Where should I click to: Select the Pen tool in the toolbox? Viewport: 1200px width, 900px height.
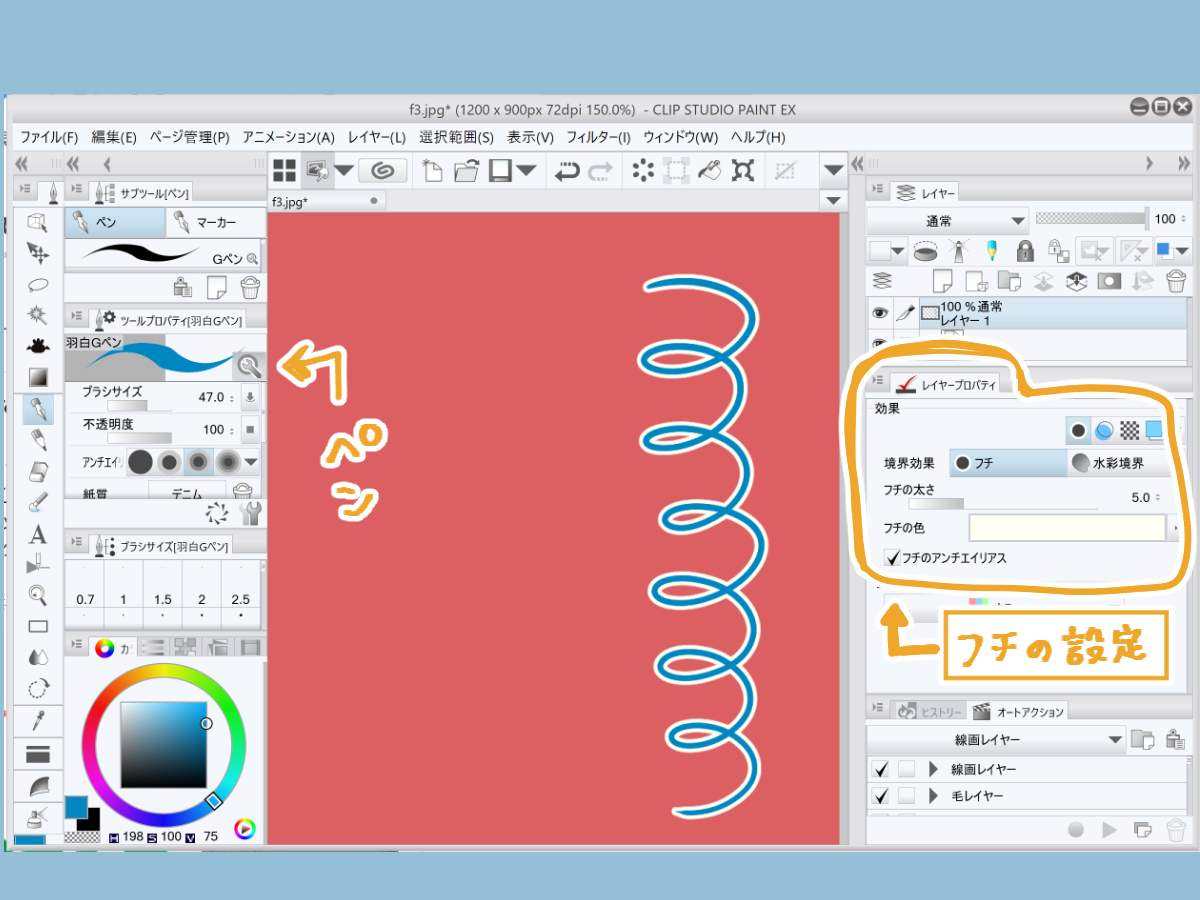click(38, 409)
